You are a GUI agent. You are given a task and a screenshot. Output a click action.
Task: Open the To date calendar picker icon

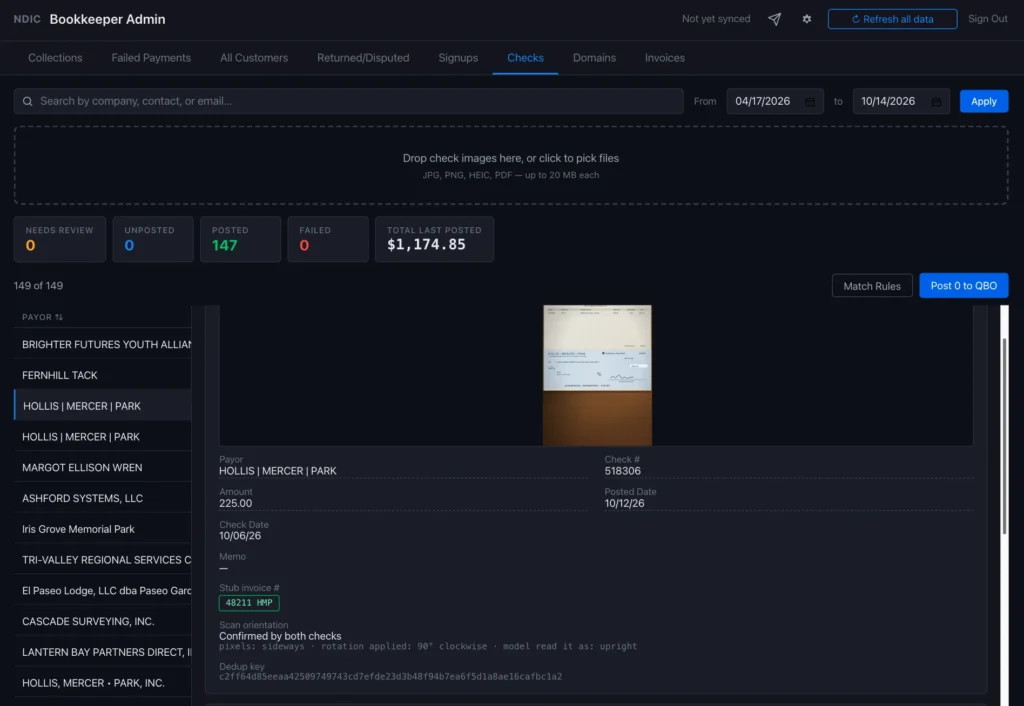(x=936, y=102)
